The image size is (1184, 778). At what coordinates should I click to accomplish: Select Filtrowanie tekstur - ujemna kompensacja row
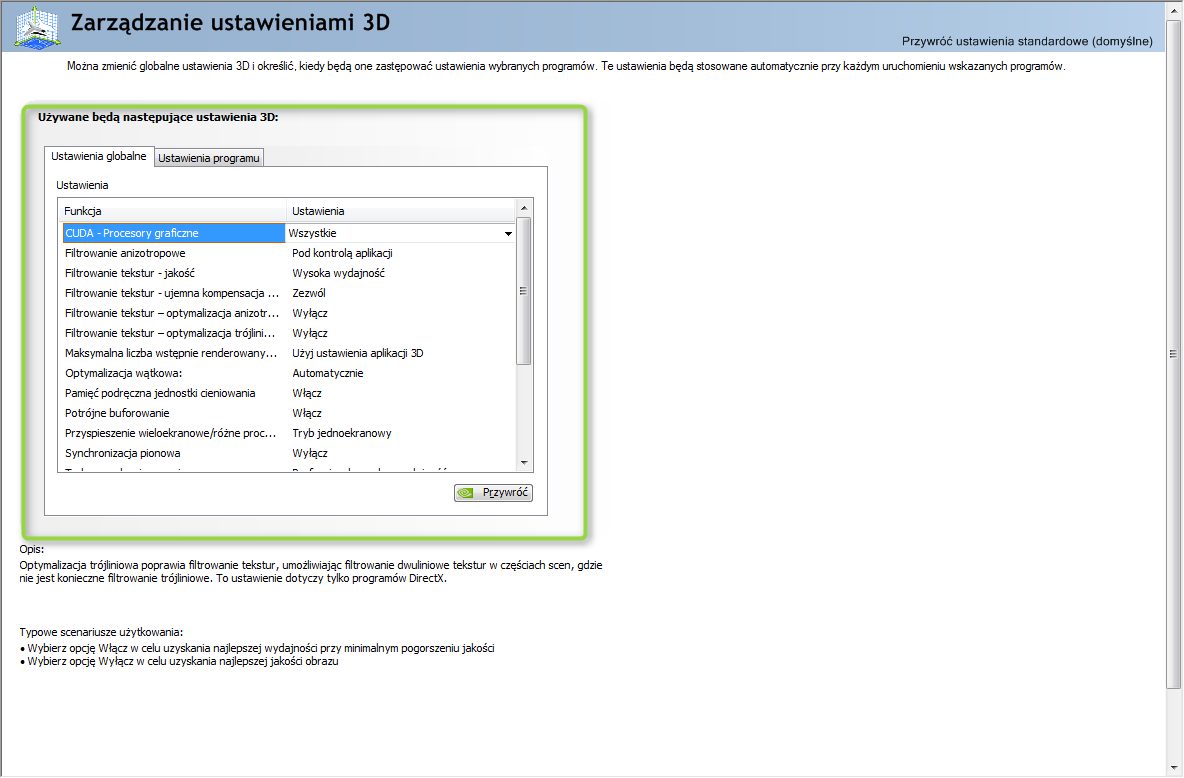coord(288,293)
